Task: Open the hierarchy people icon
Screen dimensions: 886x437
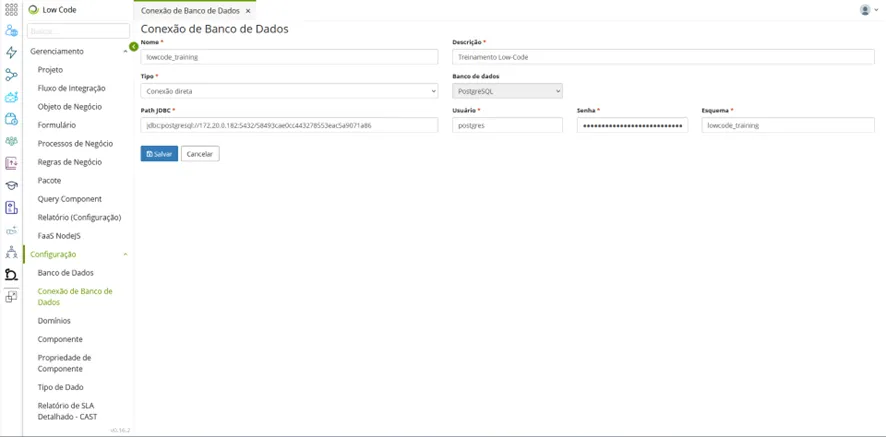Action: pyautogui.click(x=11, y=252)
